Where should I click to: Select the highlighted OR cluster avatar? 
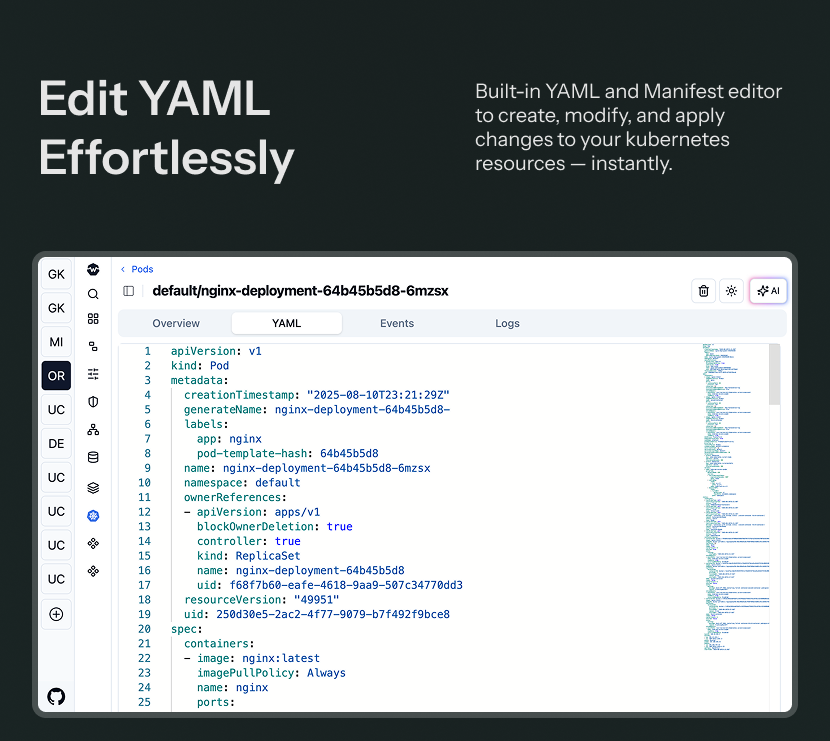pos(56,376)
